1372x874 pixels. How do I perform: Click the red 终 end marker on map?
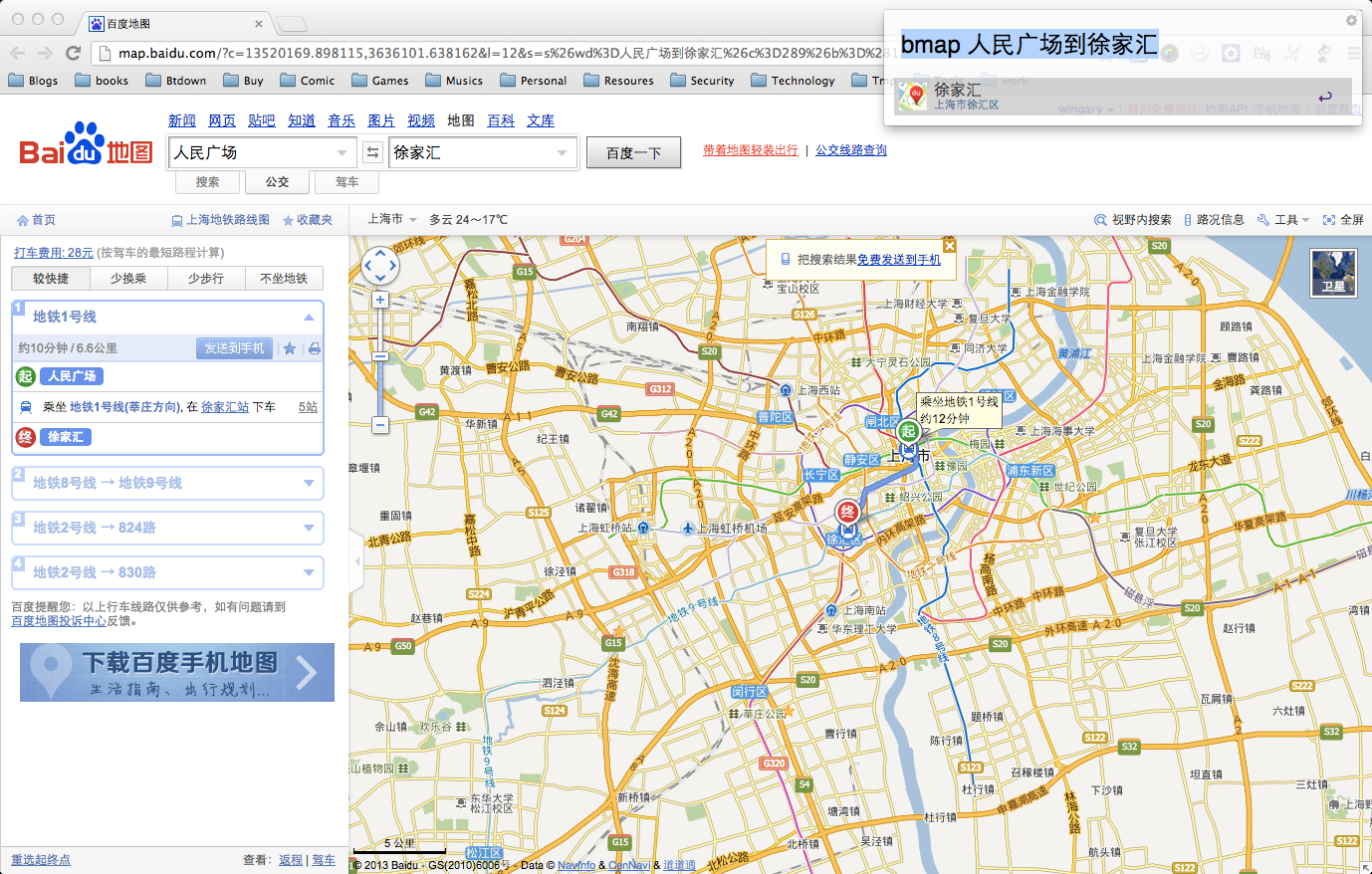pos(847,513)
